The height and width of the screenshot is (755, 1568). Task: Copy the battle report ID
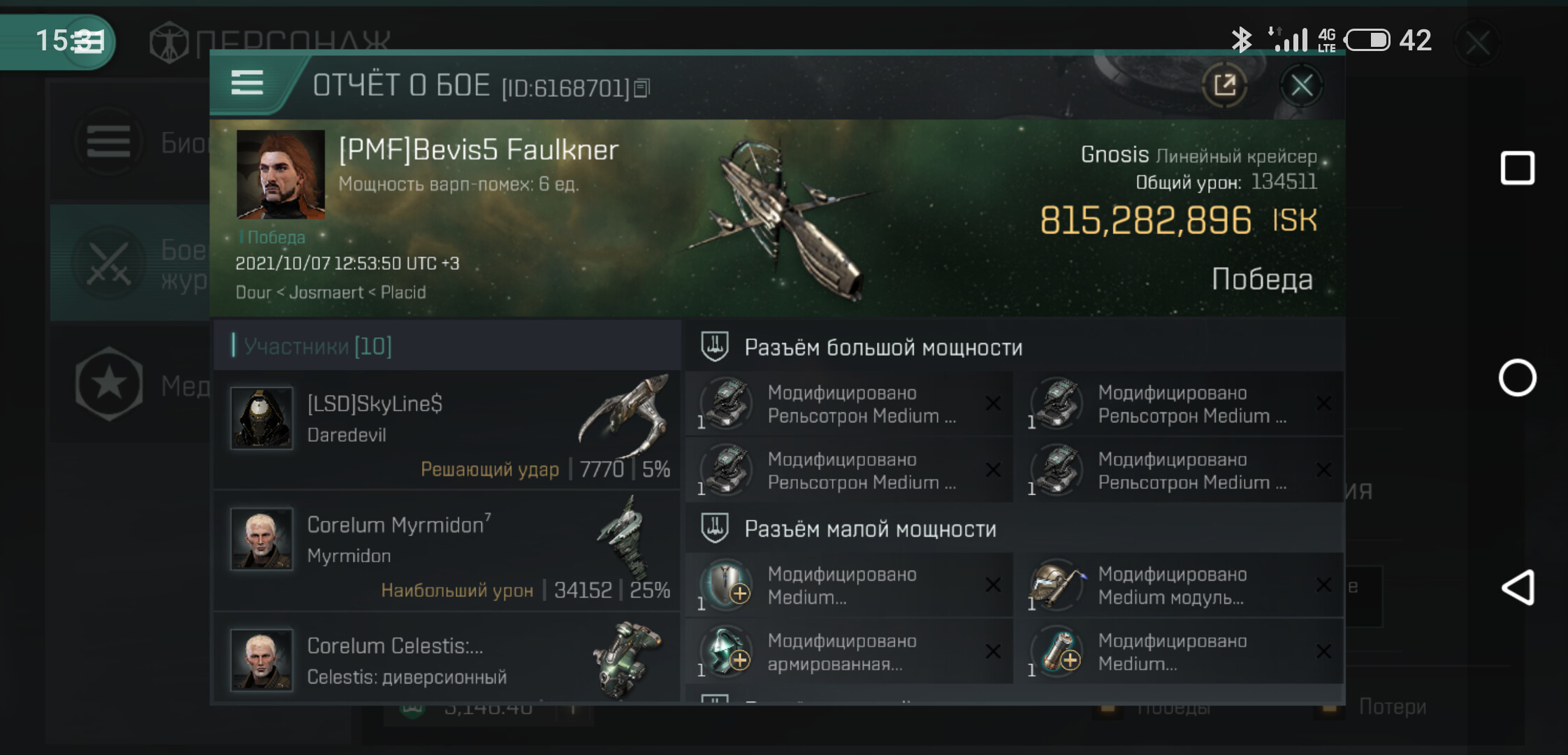pos(642,88)
